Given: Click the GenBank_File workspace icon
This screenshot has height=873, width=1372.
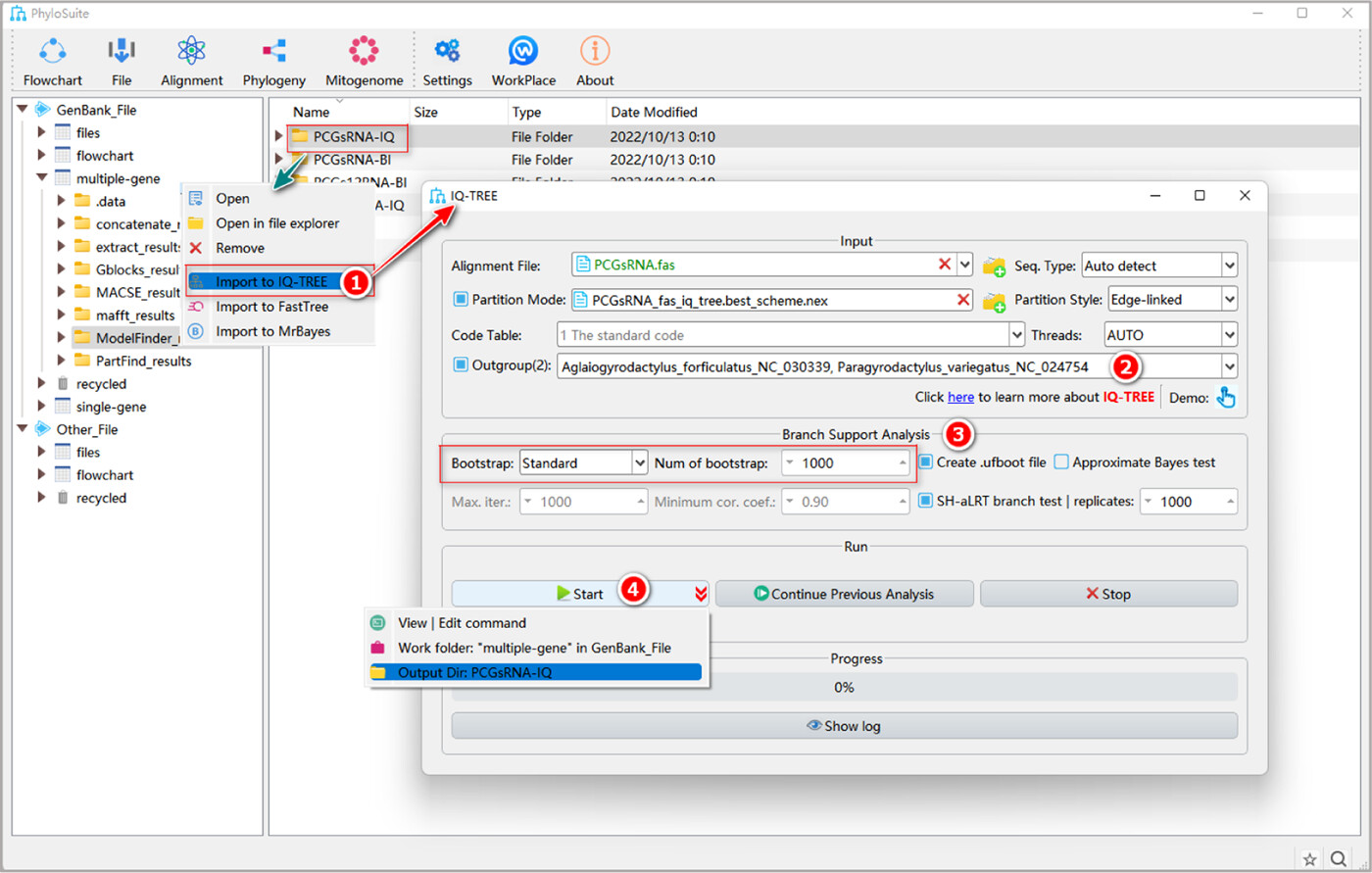Looking at the screenshot, I should point(42,110).
